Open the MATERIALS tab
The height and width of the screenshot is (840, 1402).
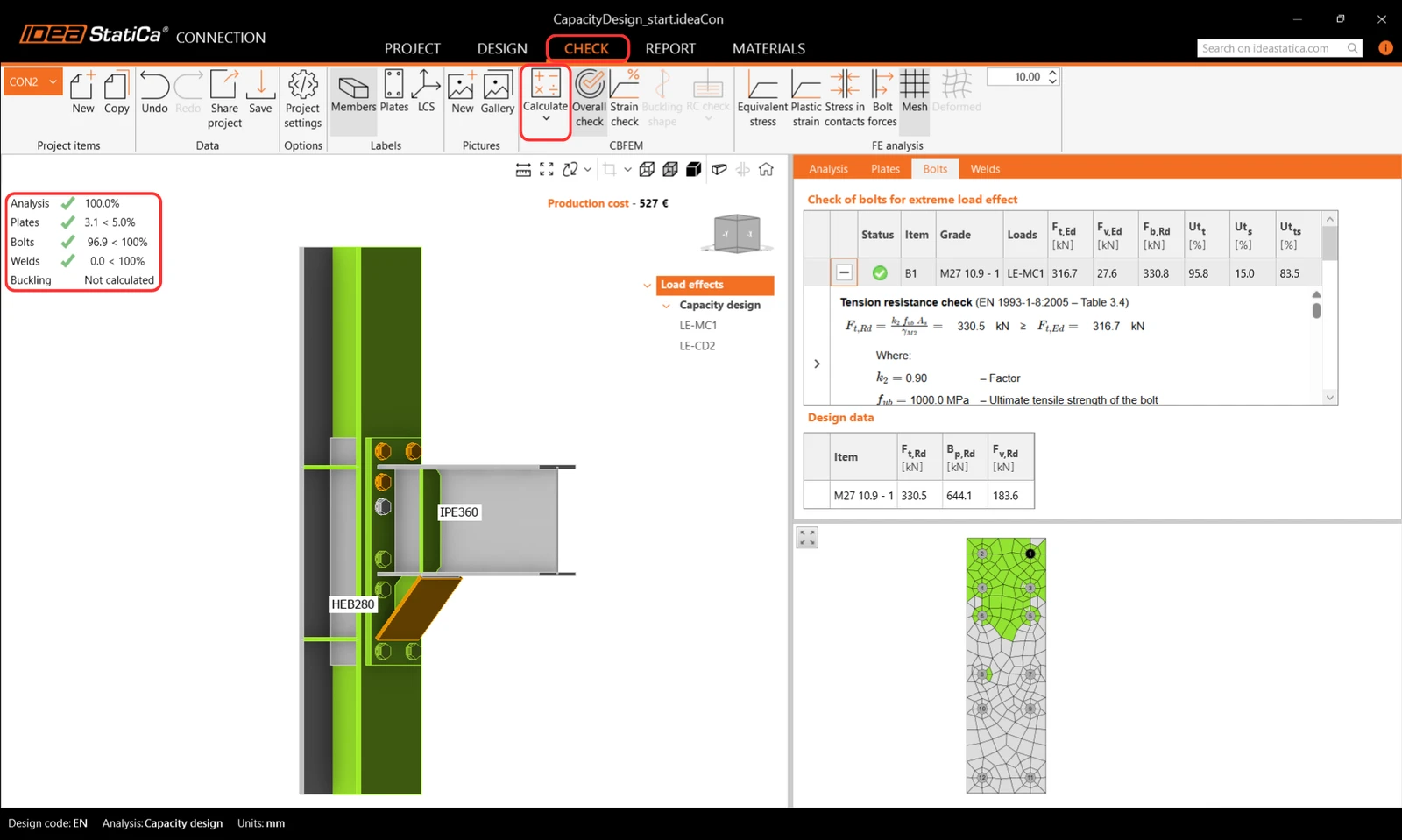point(768,49)
